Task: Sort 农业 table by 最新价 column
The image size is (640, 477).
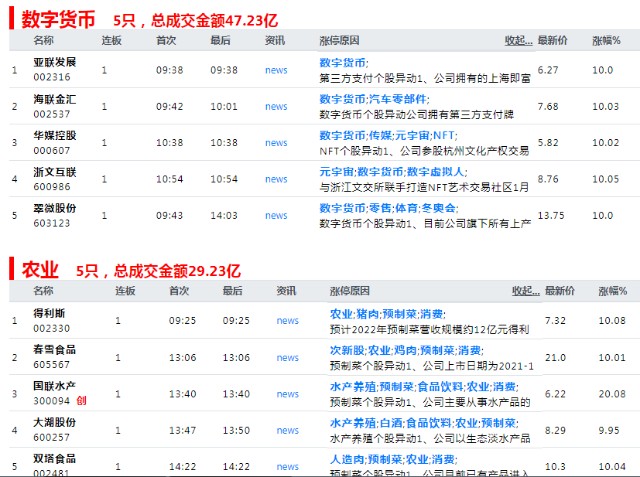Action: (560, 291)
